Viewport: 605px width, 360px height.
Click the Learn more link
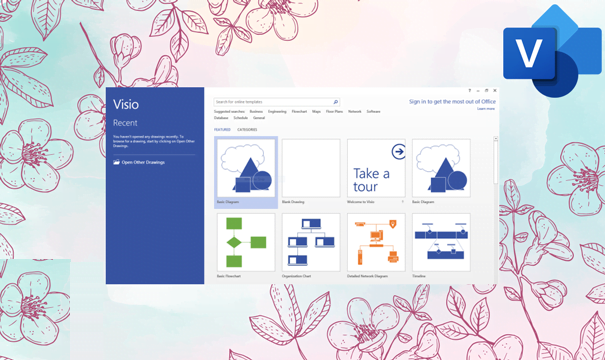[486, 109]
